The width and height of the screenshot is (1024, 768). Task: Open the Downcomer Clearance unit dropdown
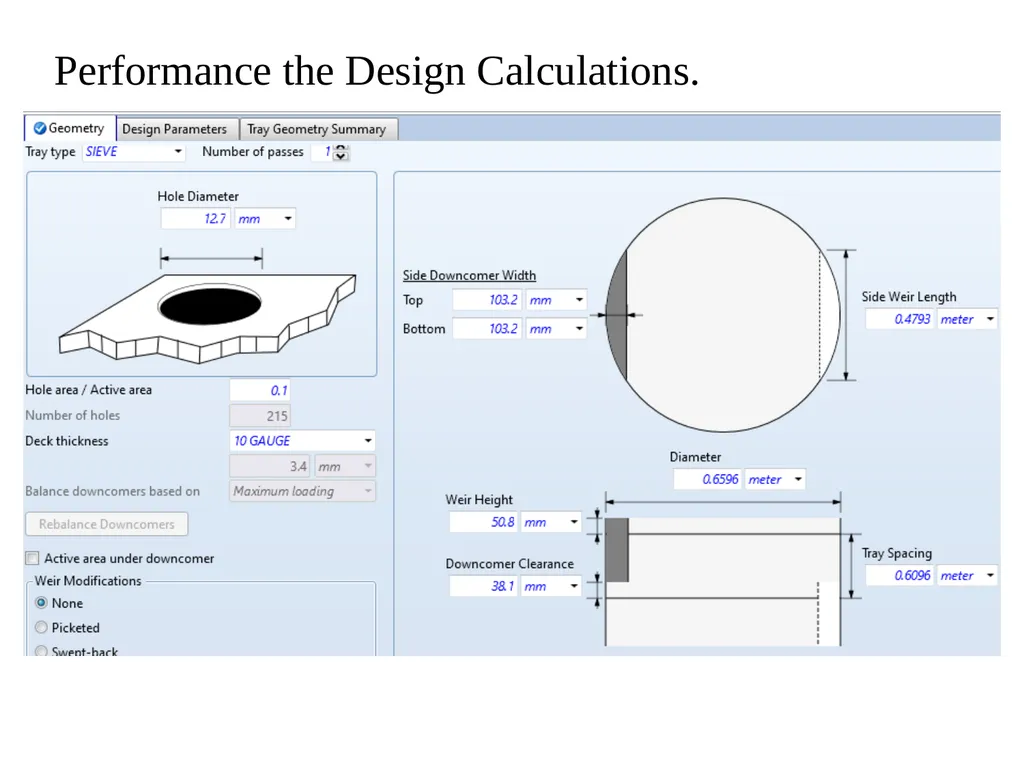pyautogui.click(x=551, y=586)
